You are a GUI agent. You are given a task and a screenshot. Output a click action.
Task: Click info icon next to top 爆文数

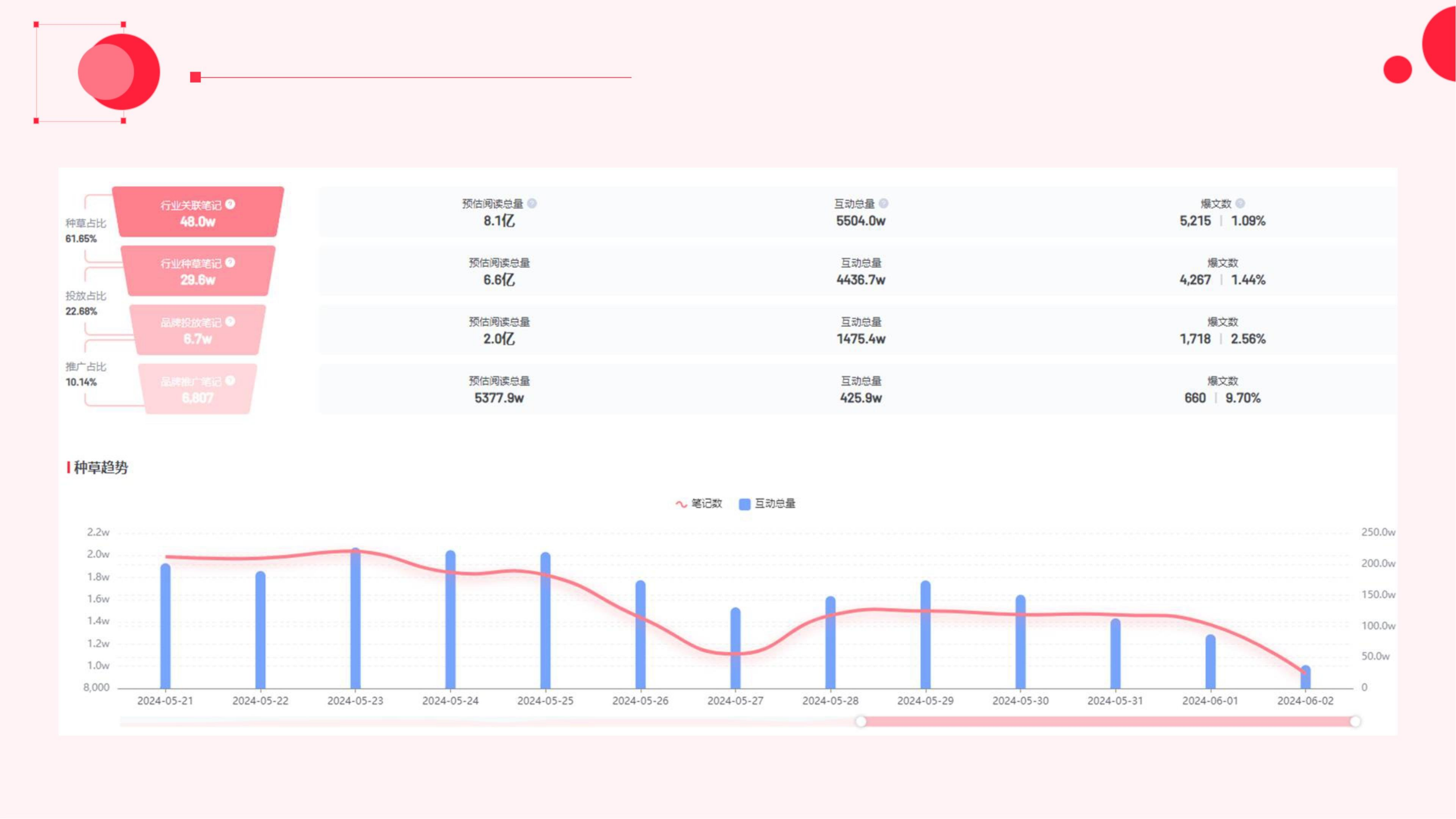1240,204
